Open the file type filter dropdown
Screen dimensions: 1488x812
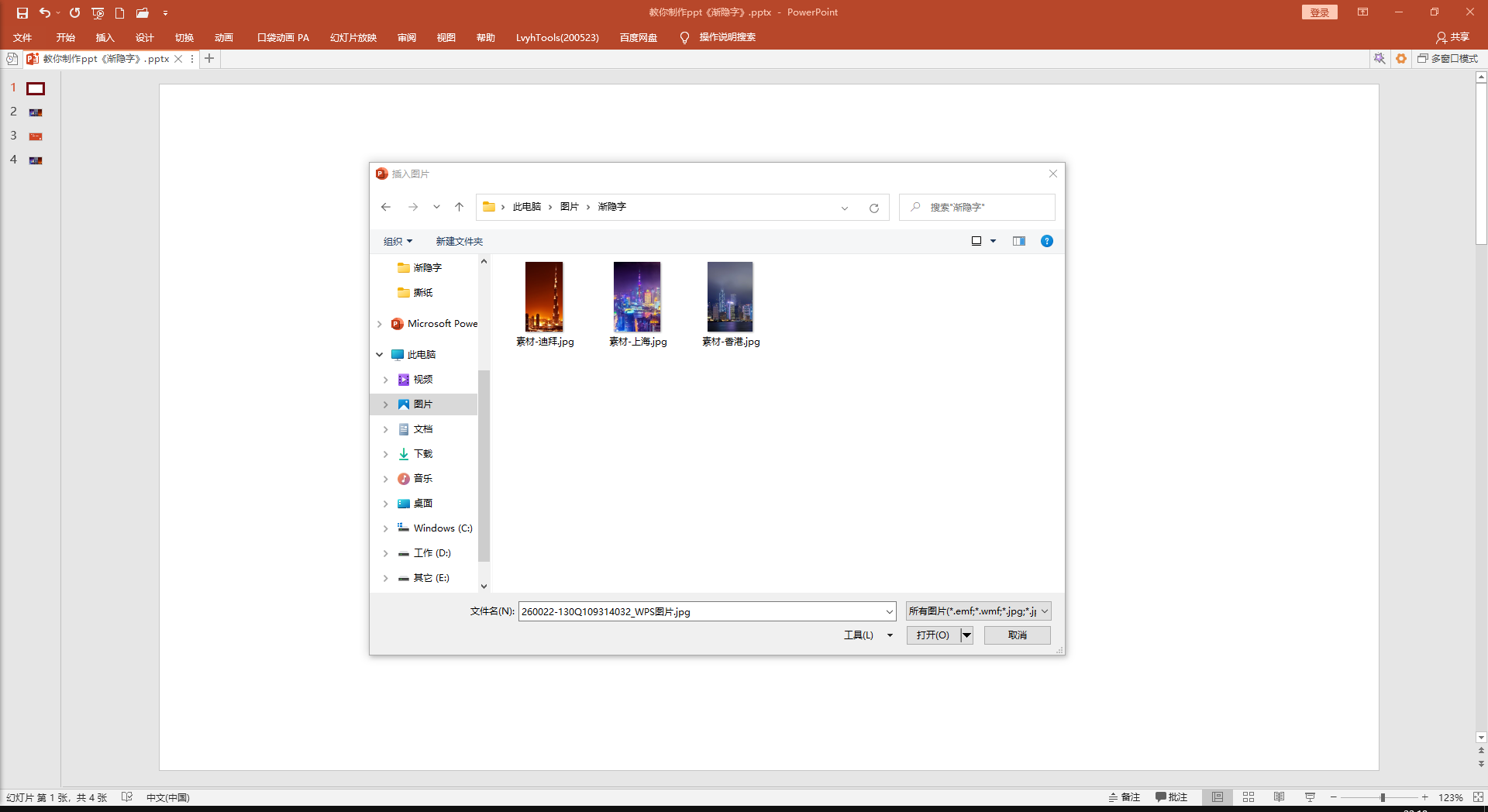point(978,611)
